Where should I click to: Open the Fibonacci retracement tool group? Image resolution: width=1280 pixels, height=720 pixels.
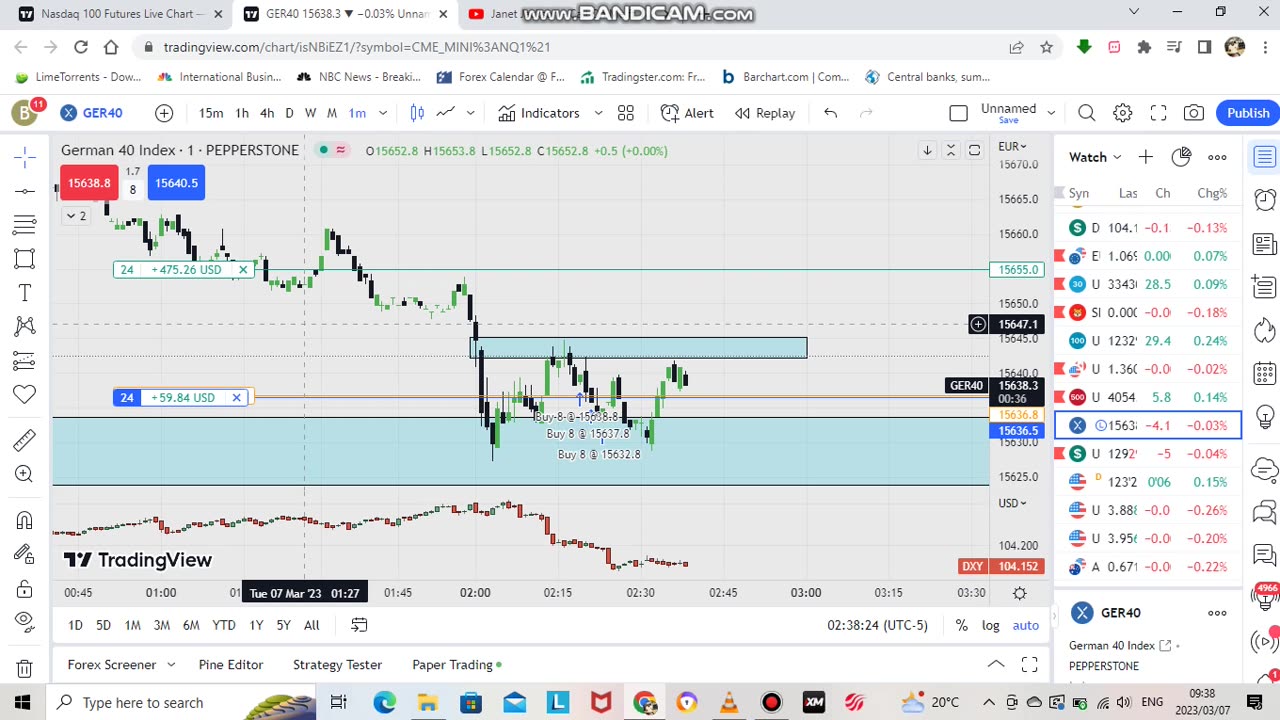25,224
